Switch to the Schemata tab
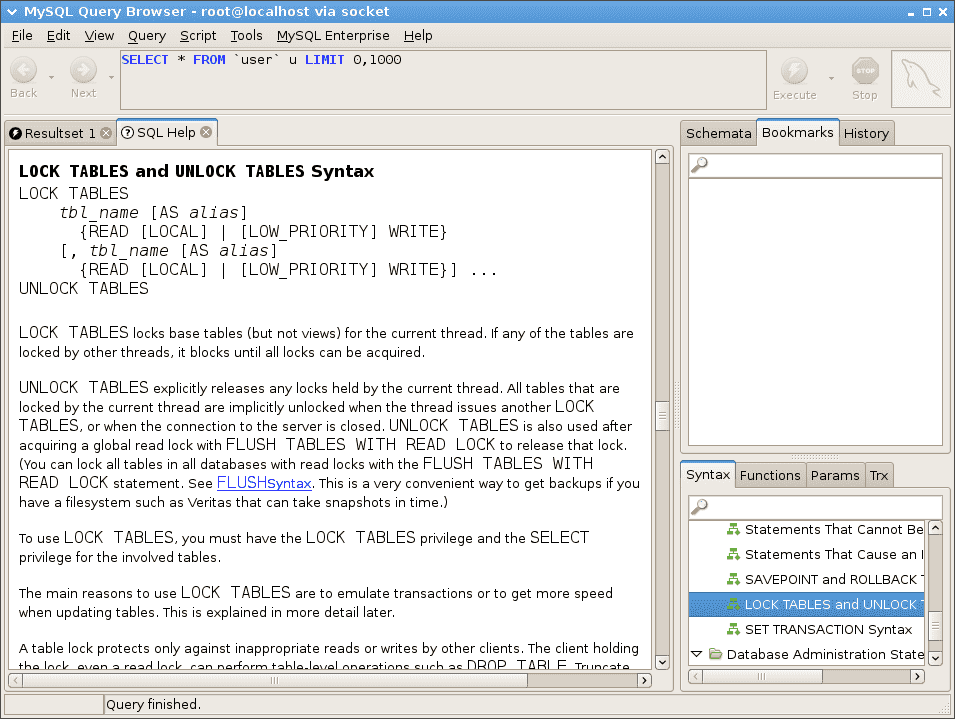 coord(719,133)
